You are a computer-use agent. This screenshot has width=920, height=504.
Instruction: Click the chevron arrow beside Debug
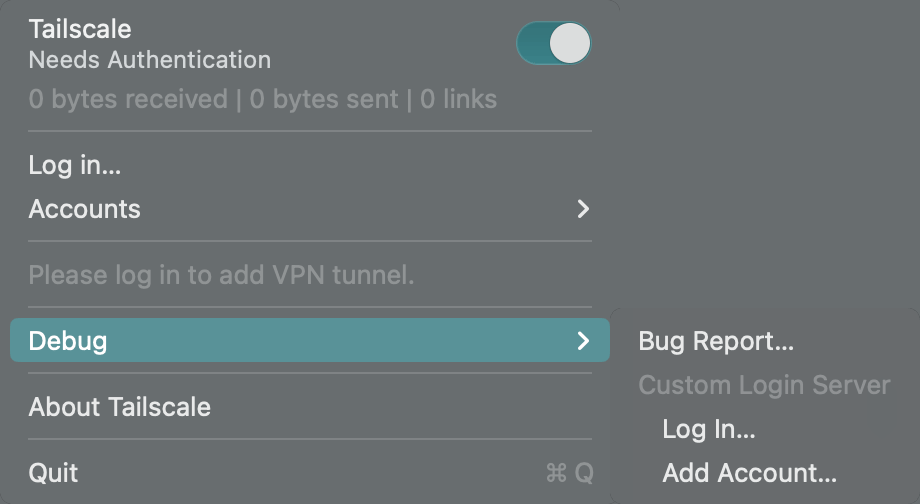[x=583, y=341]
